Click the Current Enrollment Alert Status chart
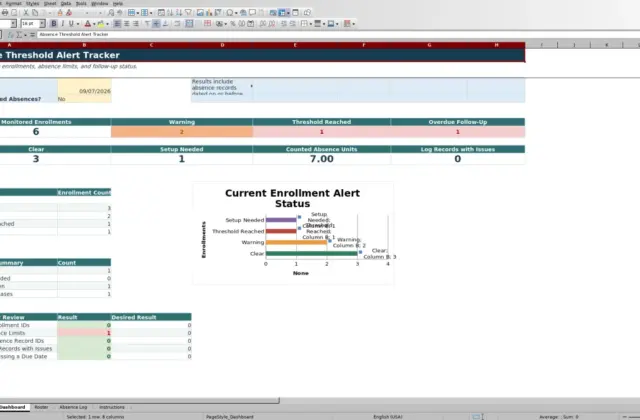Screen dimensions: 640x420 pyautogui.click(x=293, y=233)
